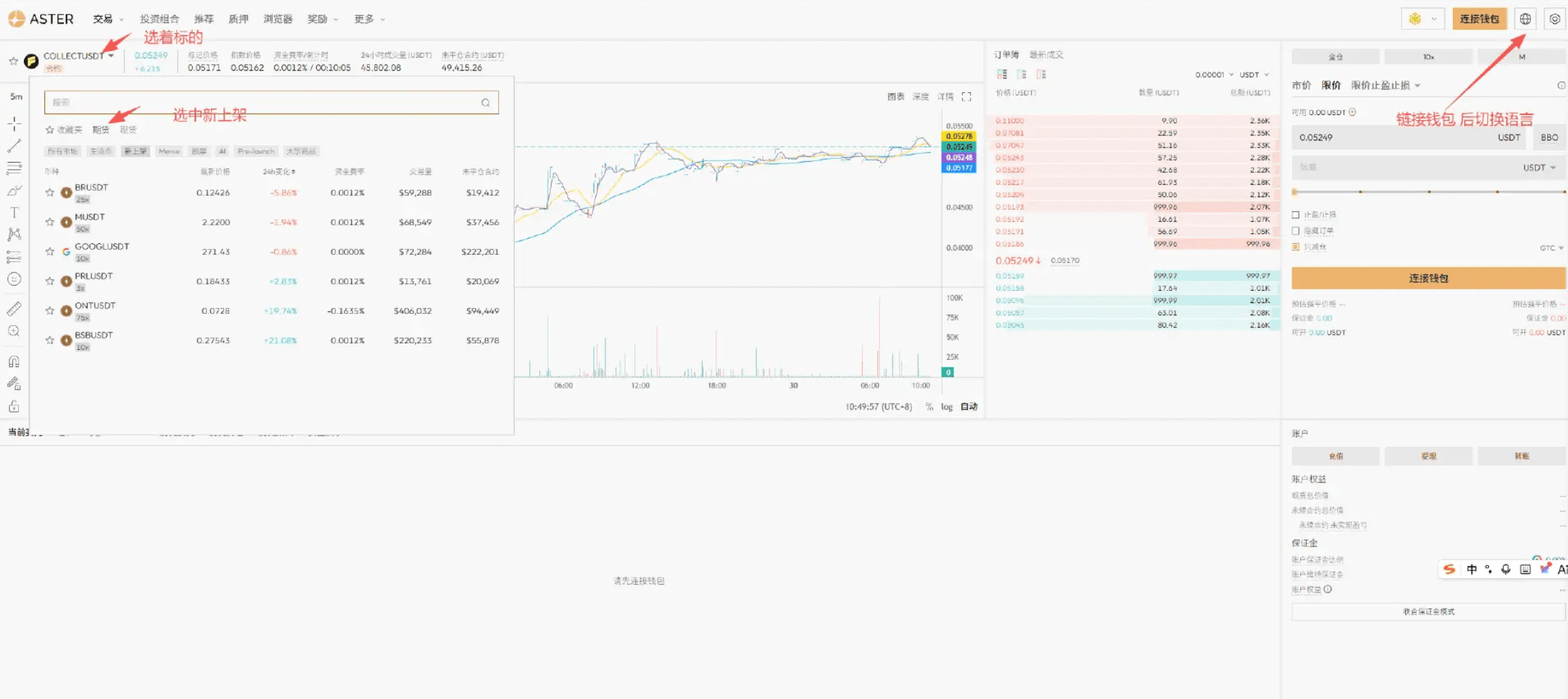Click the magnet snap tool
1568x699 pixels.
click(14, 361)
